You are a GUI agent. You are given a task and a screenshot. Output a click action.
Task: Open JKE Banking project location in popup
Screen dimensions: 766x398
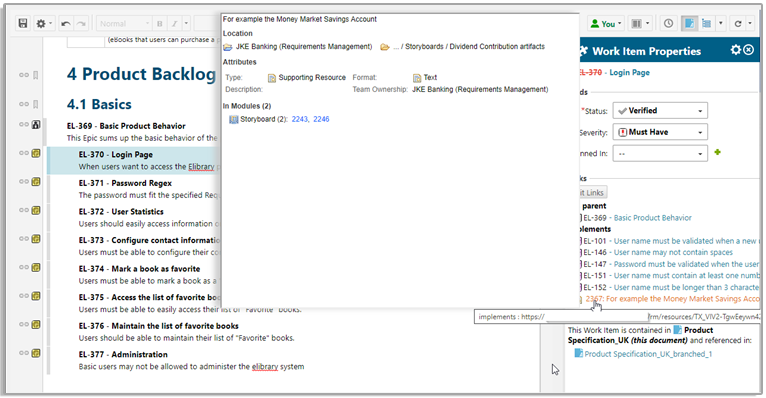303,47
